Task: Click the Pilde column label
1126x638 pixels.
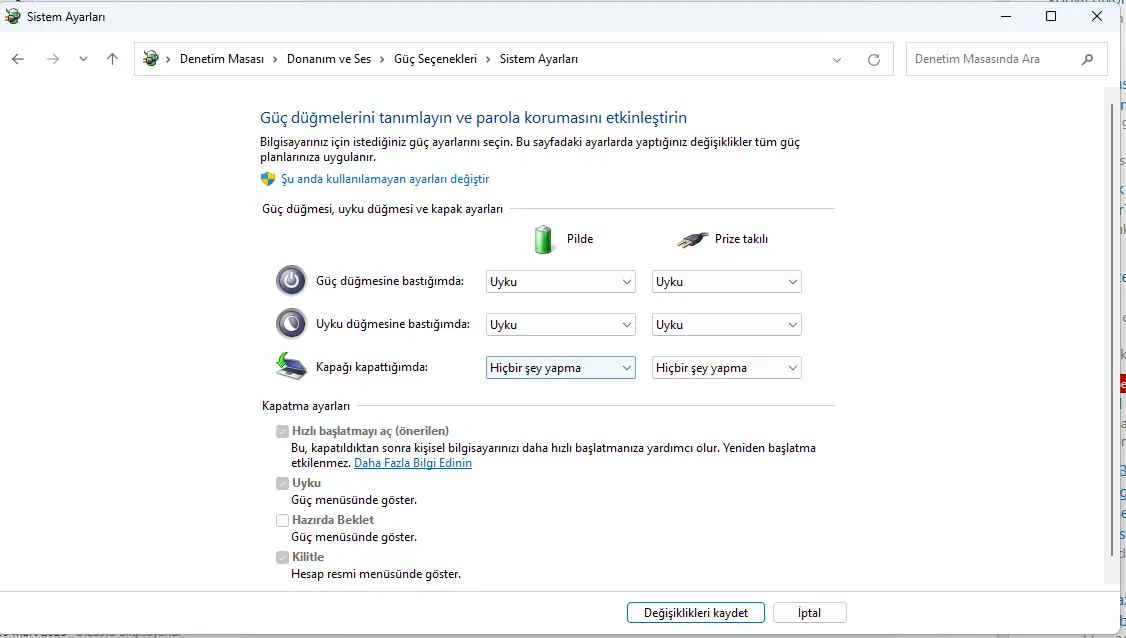Action: click(x=580, y=239)
